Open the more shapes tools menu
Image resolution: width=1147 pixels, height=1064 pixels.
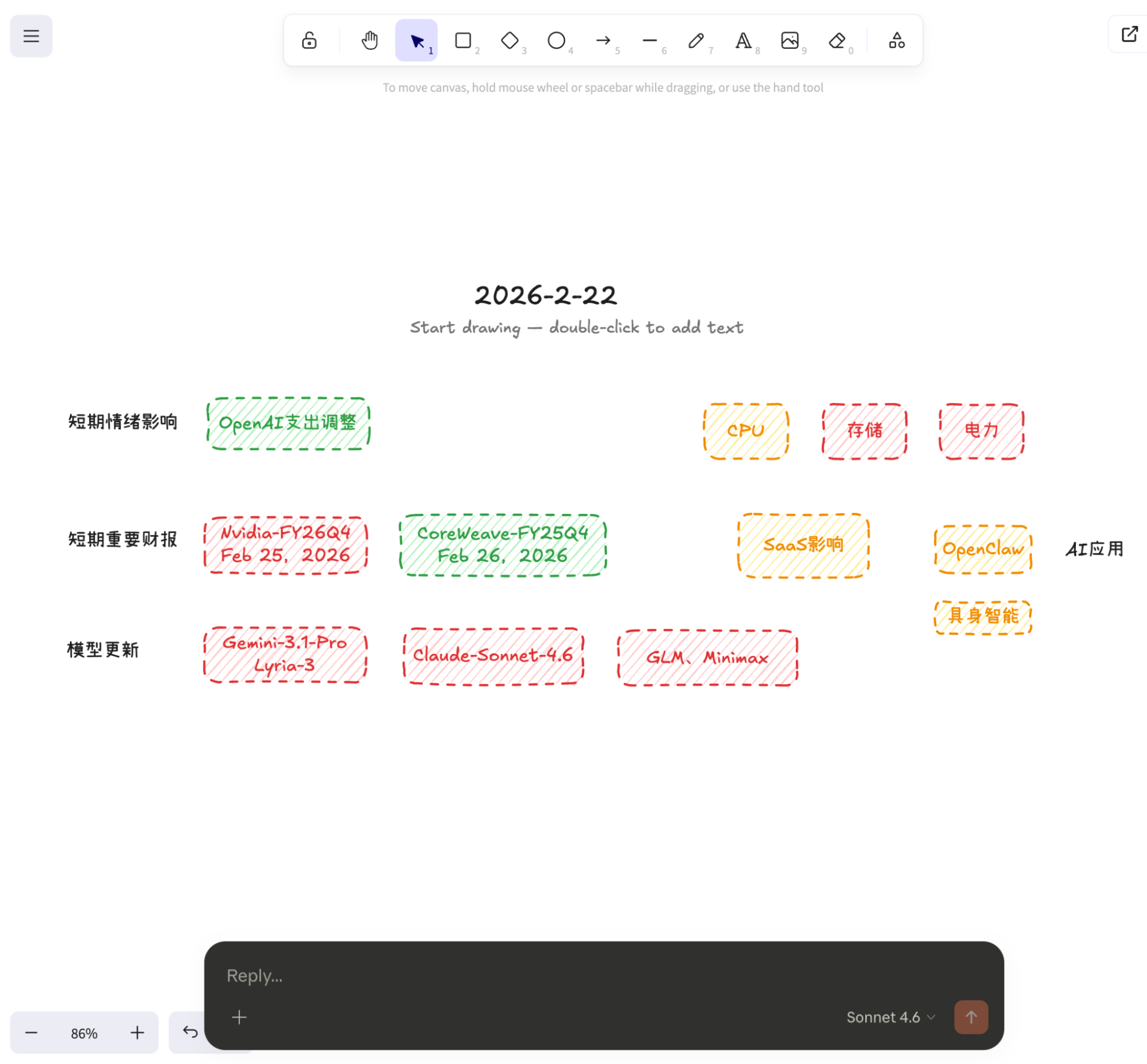coord(896,40)
